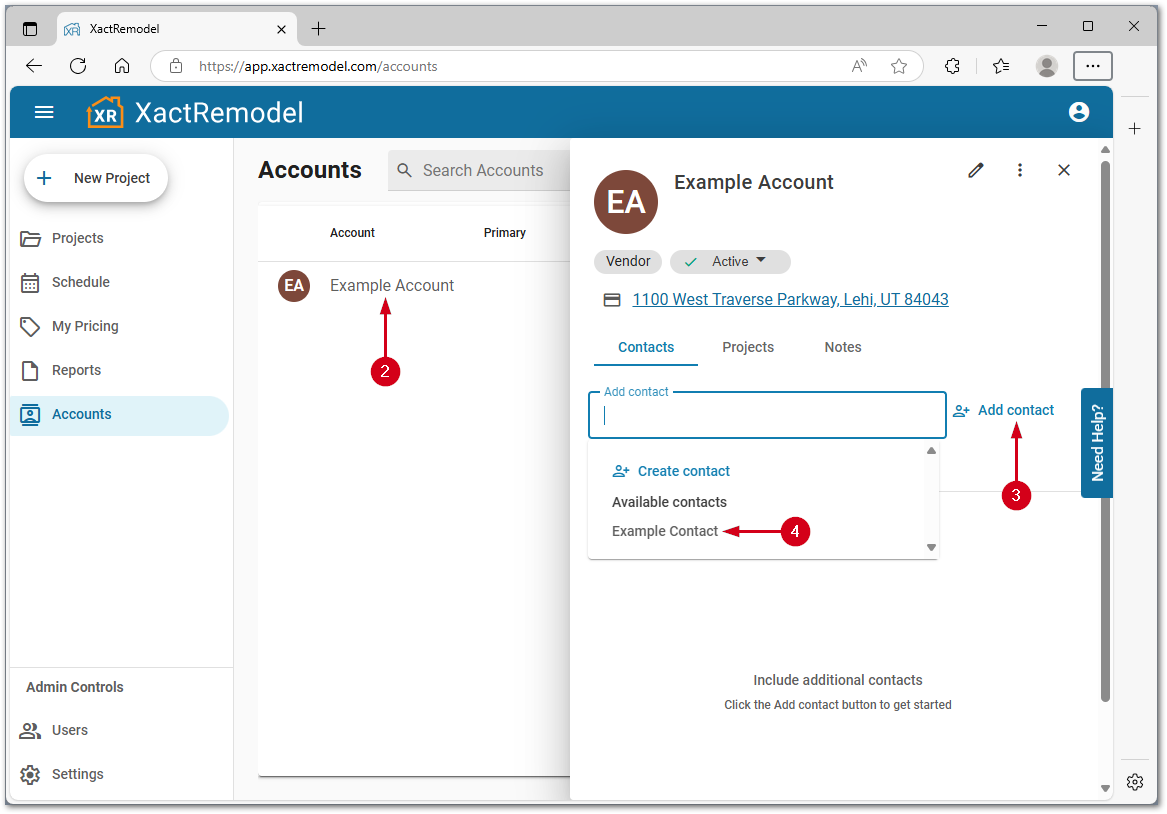Toggle the read aloud icon

tap(860, 66)
